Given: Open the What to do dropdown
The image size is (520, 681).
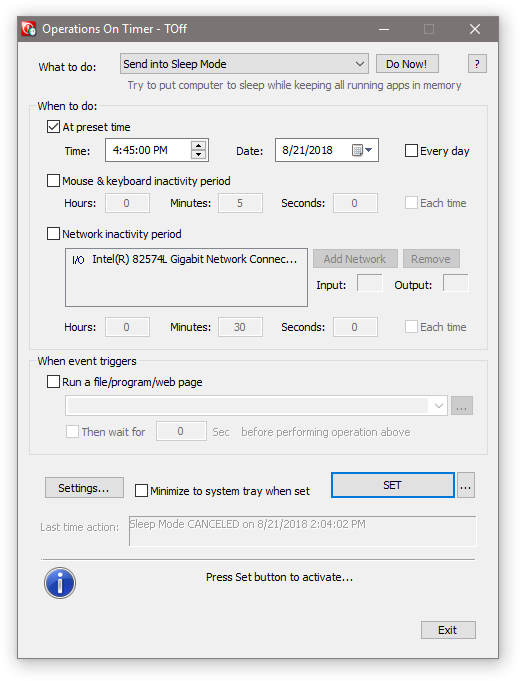Looking at the screenshot, I should pyautogui.click(x=244, y=64).
